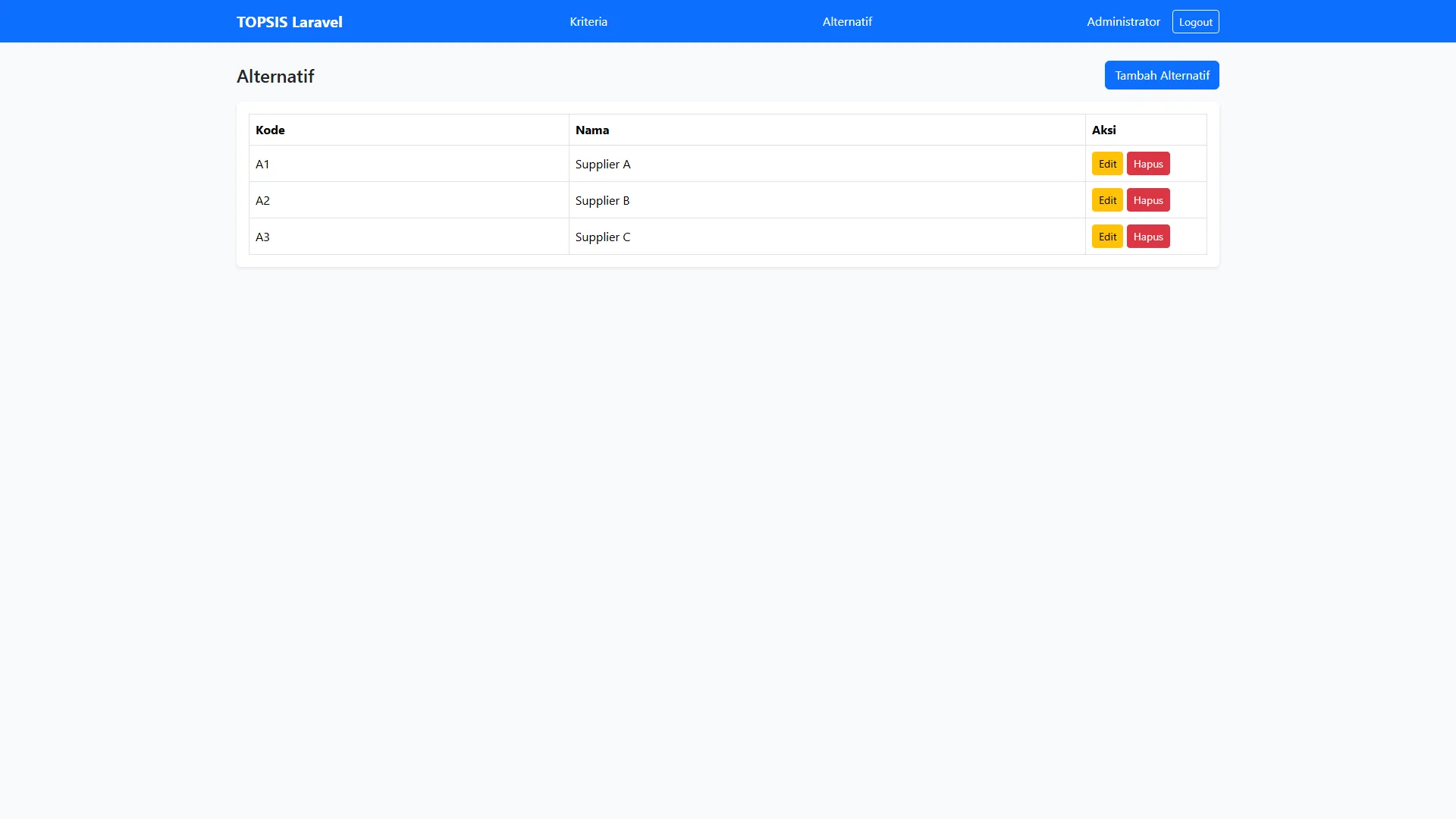The width and height of the screenshot is (1456, 819).
Task: Delete Supplier C with Hapus
Action: (x=1148, y=237)
